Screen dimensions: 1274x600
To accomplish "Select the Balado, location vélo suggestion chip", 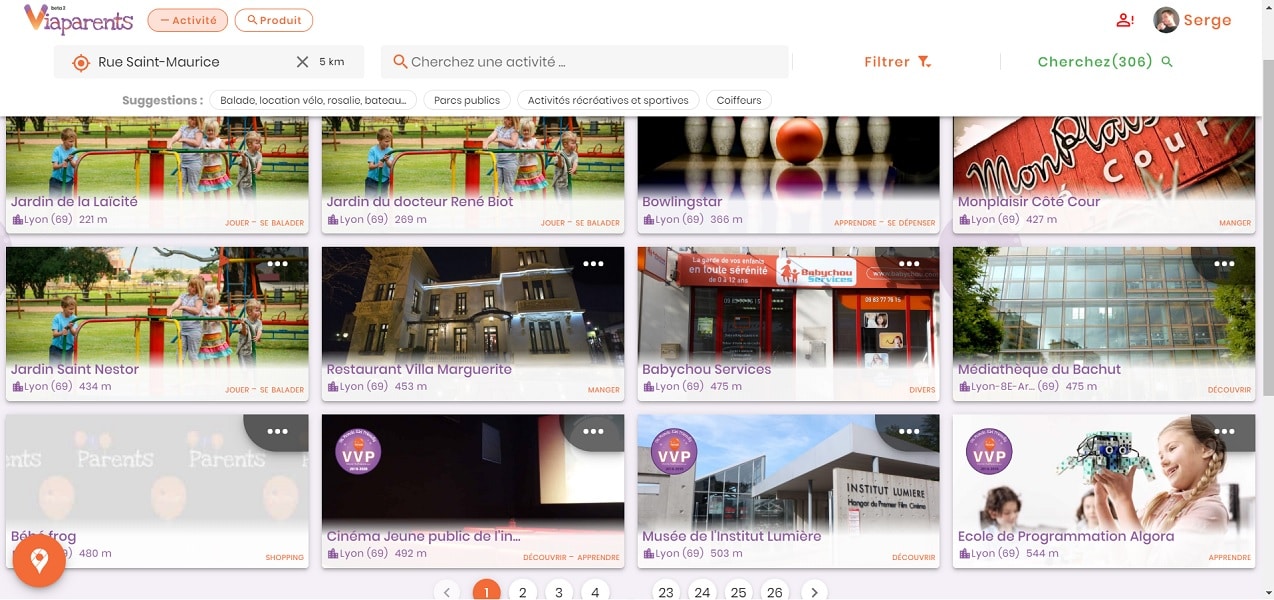I will pyautogui.click(x=314, y=100).
